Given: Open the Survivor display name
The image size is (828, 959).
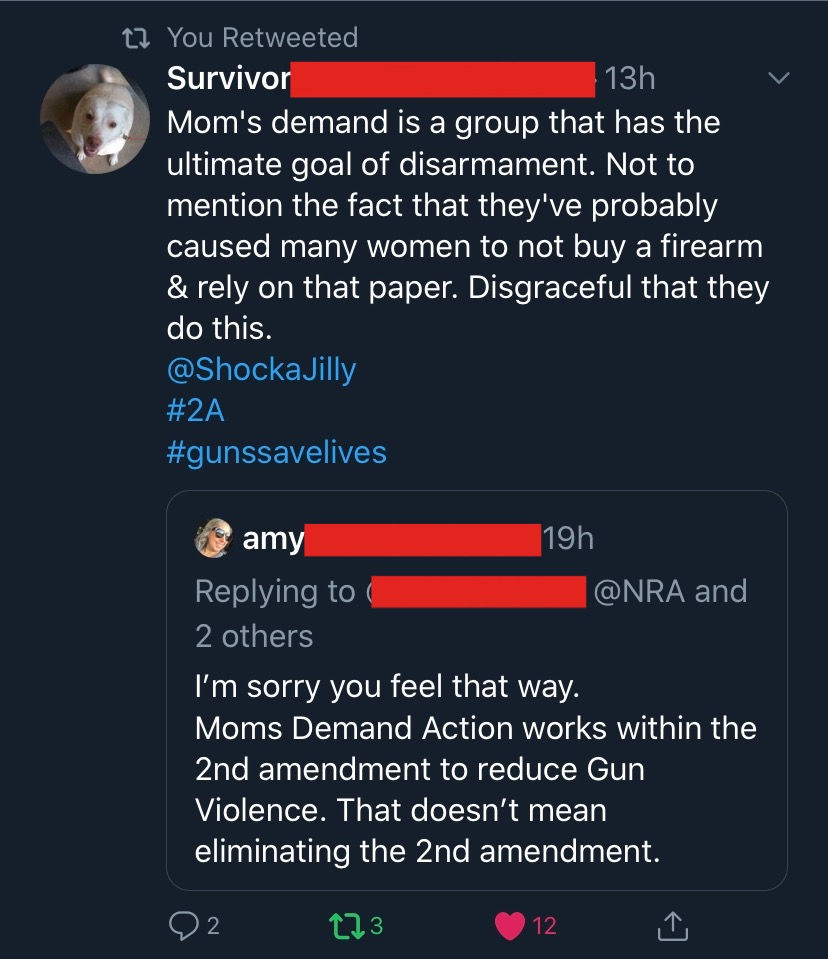Looking at the screenshot, I should [228, 78].
